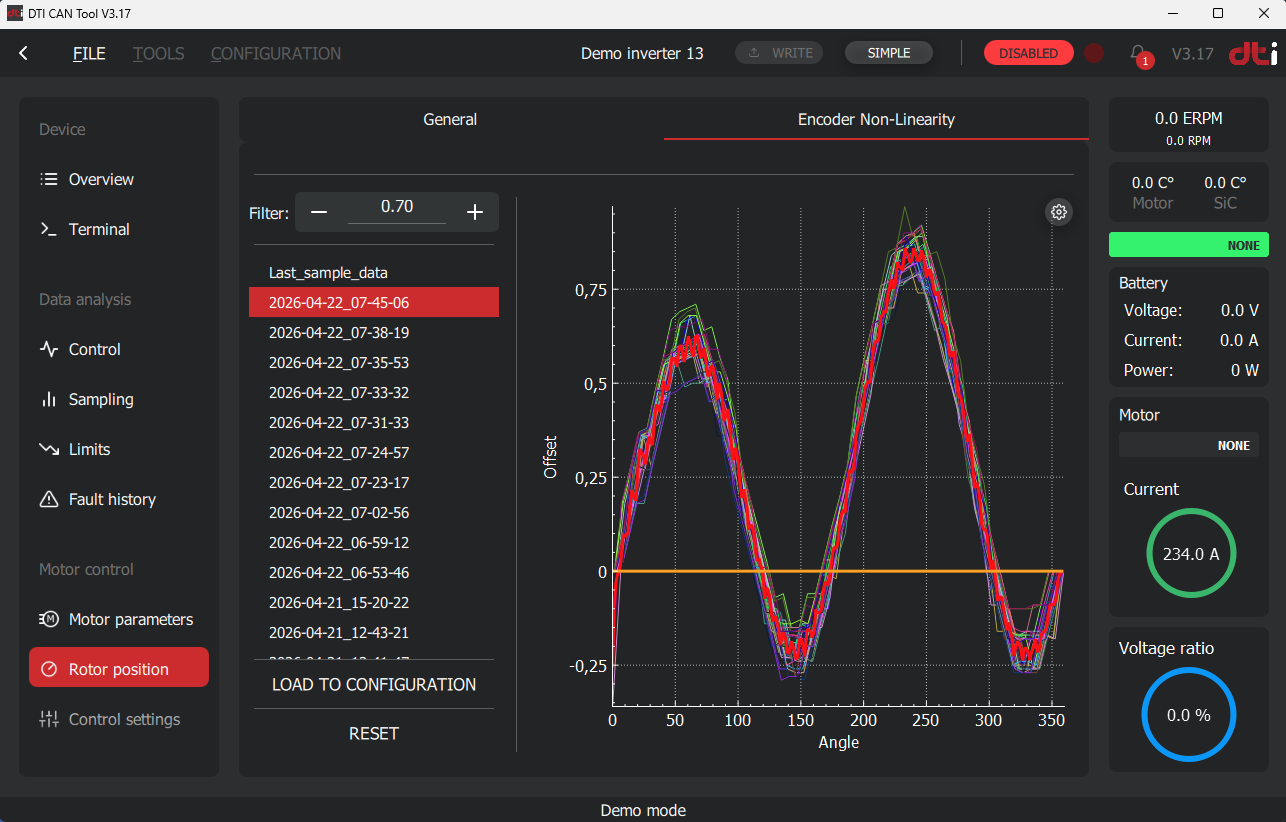Go to Fault history page

(119, 499)
